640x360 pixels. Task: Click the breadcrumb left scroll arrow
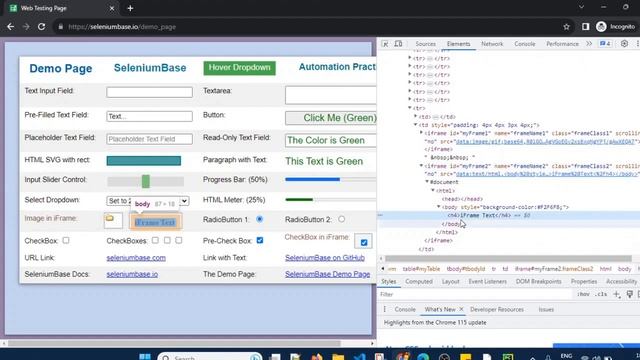(x=382, y=269)
